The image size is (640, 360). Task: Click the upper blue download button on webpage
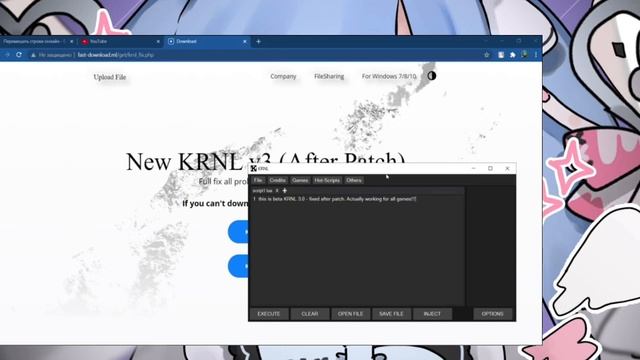coord(238,232)
